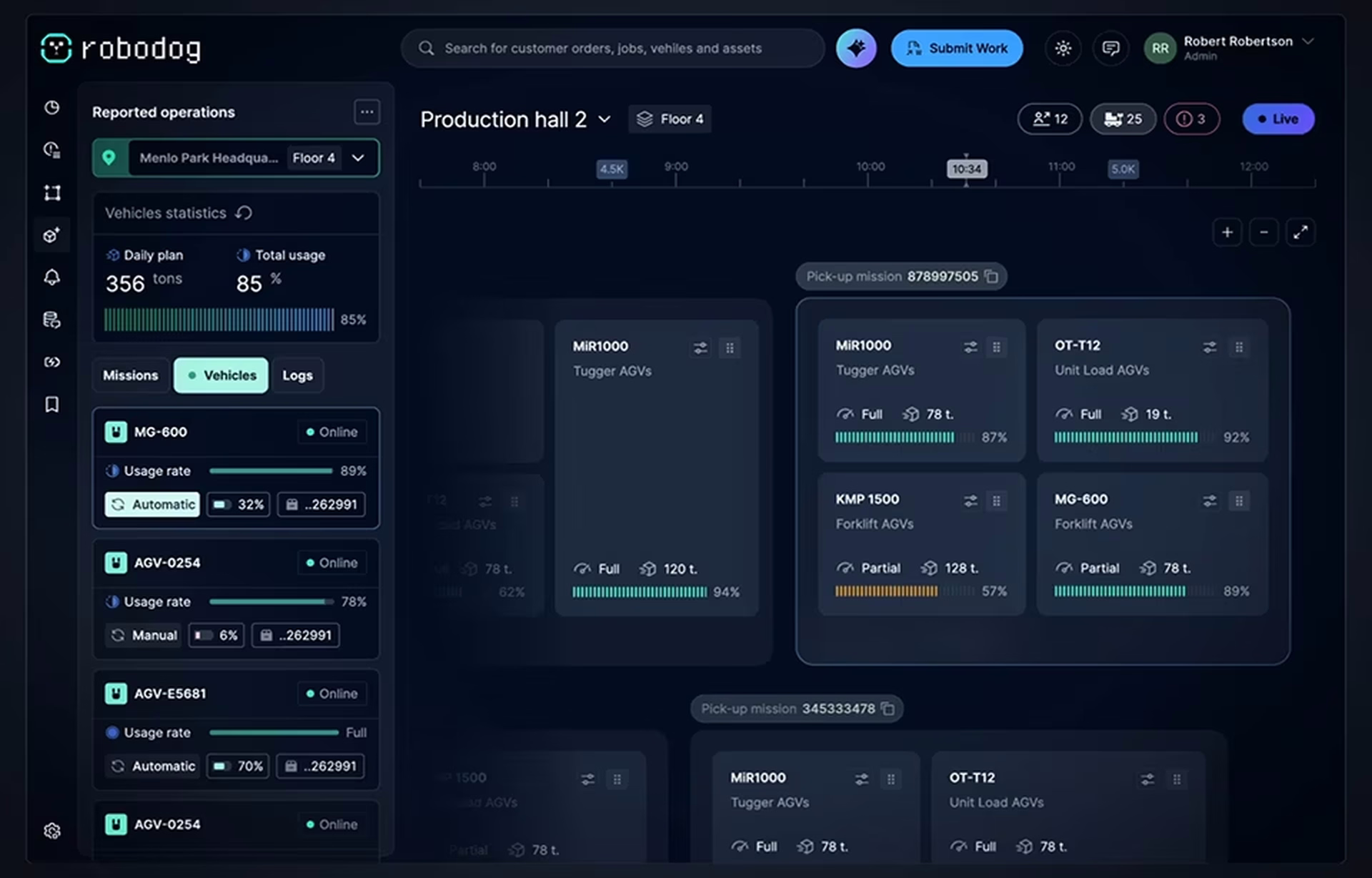Image resolution: width=1372 pixels, height=878 pixels.
Task: Click Daily plan 85% progress bar
Action: pos(219,320)
